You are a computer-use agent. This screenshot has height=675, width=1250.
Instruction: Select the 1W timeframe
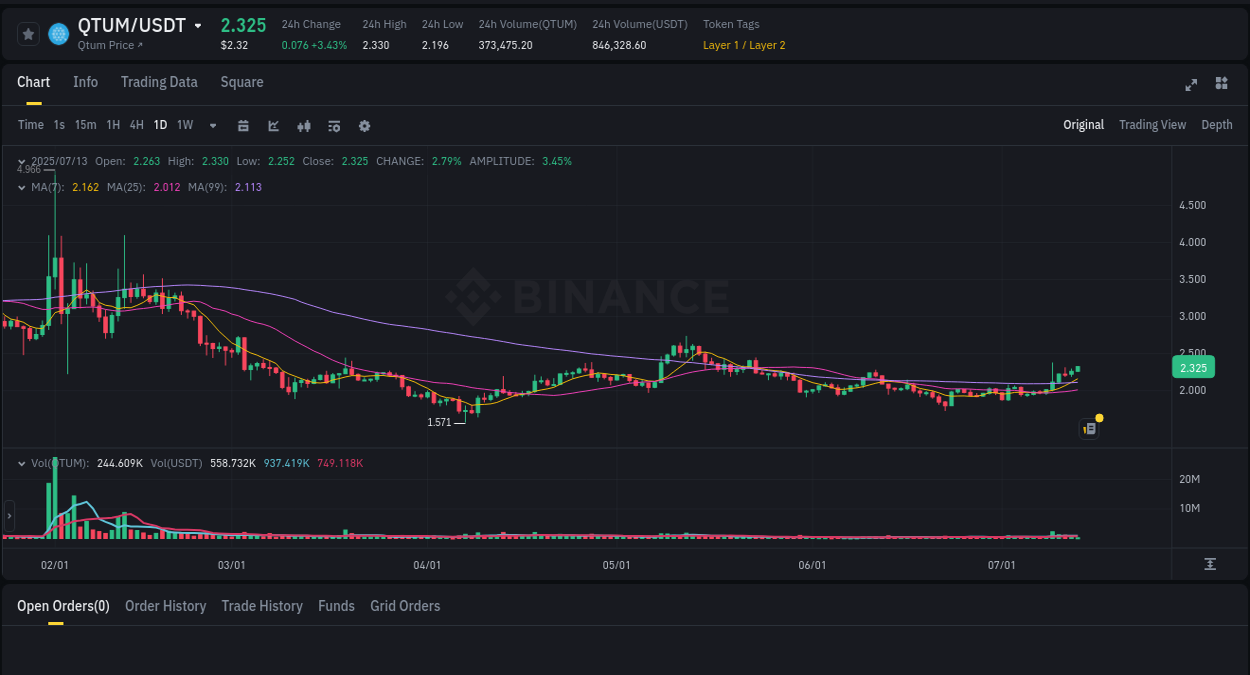pyautogui.click(x=184, y=125)
